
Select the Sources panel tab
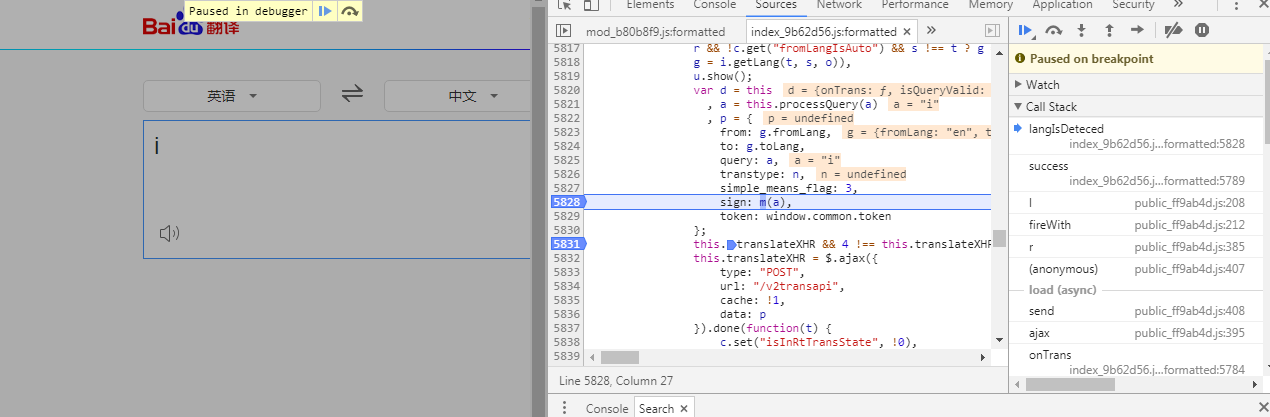[x=776, y=5]
